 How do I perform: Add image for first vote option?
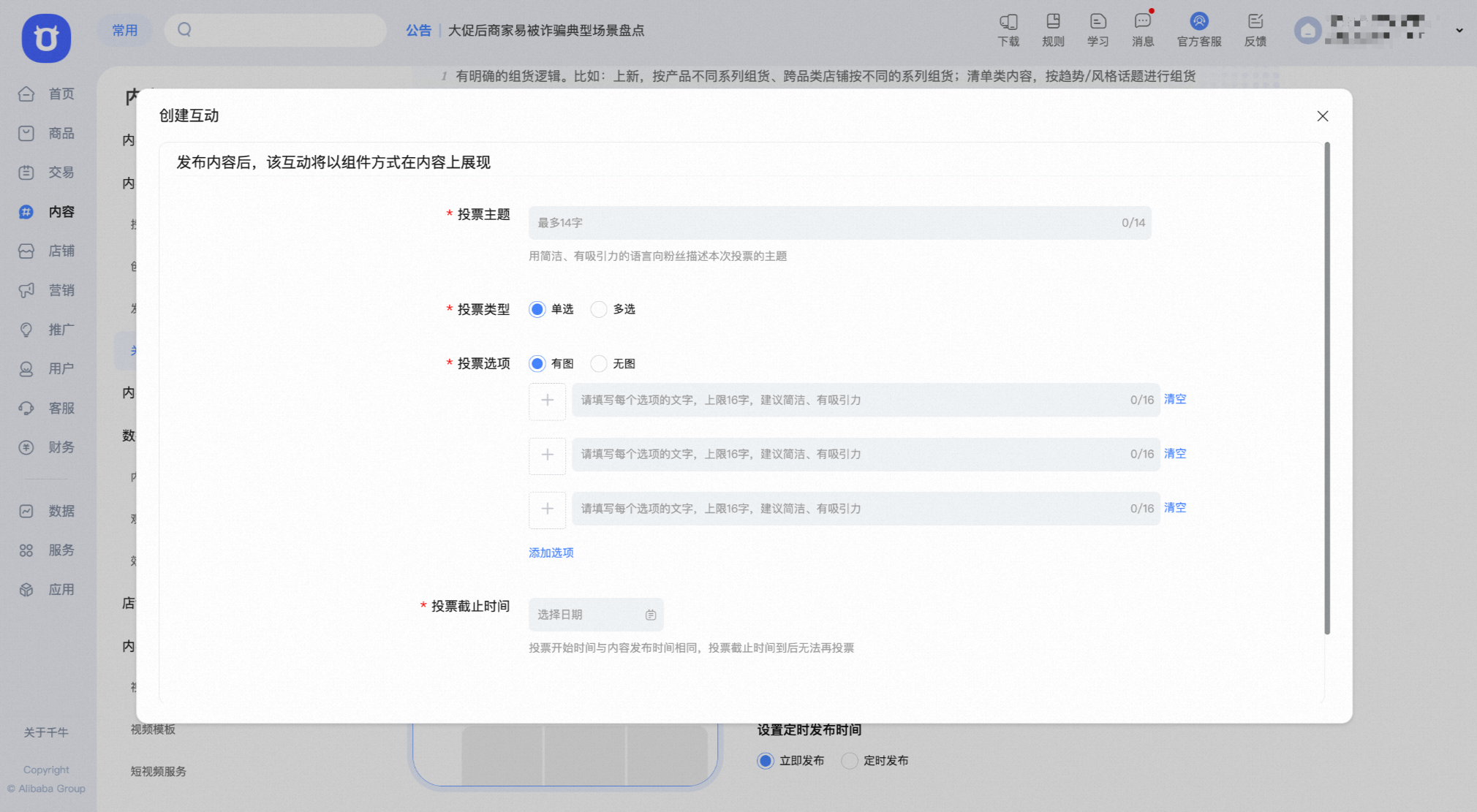click(x=547, y=401)
